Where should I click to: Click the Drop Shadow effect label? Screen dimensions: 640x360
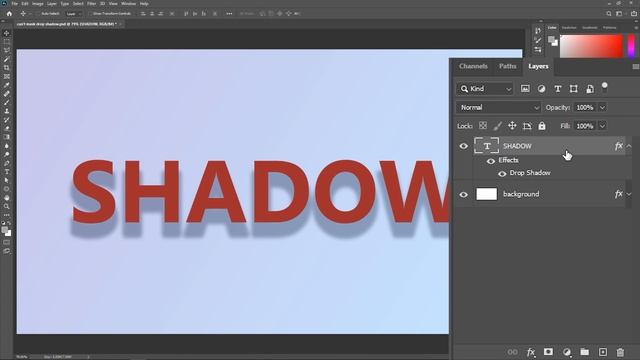click(x=530, y=173)
